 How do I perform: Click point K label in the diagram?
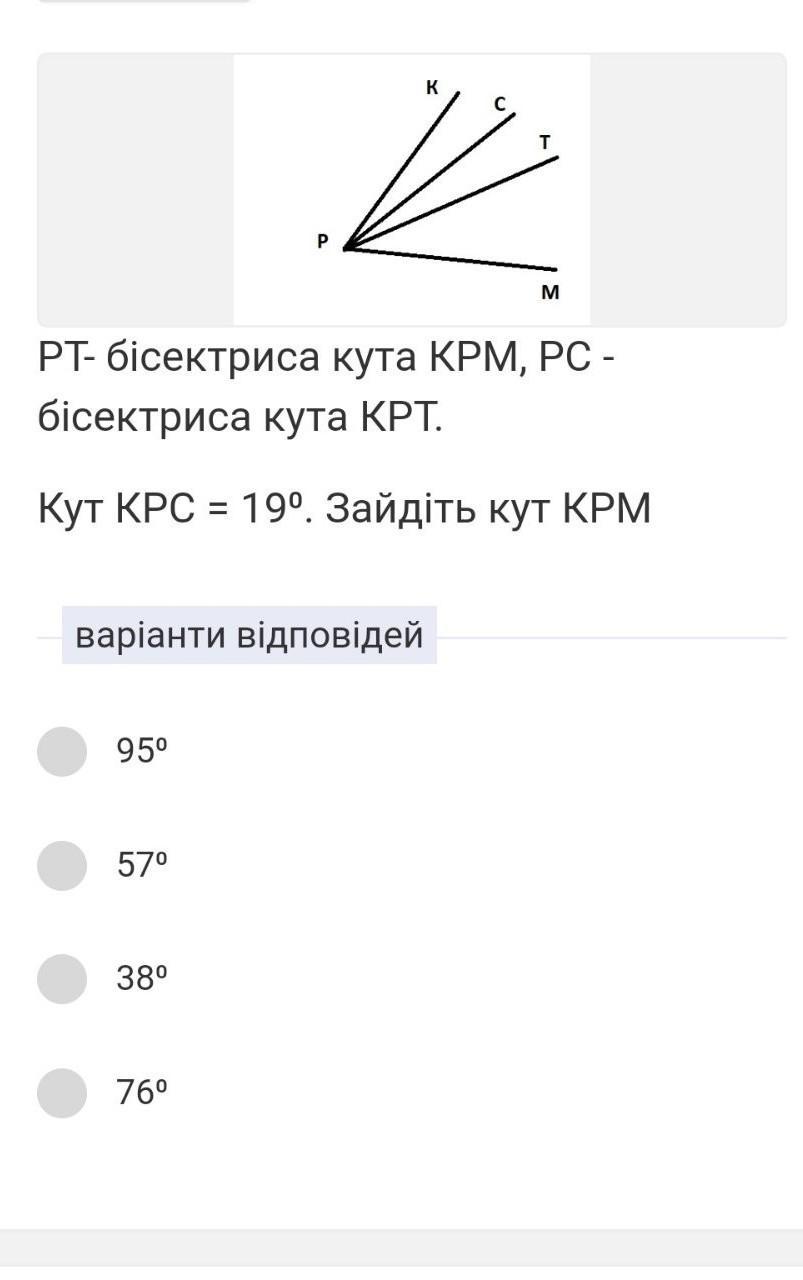[432, 88]
